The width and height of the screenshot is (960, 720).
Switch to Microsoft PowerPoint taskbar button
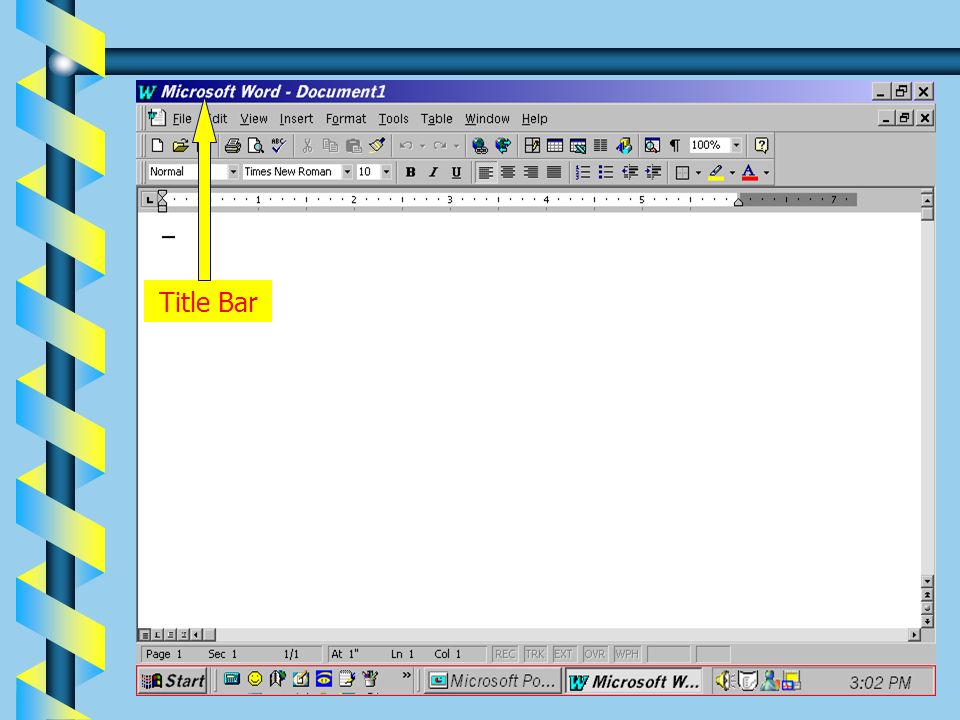pos(493,681)
